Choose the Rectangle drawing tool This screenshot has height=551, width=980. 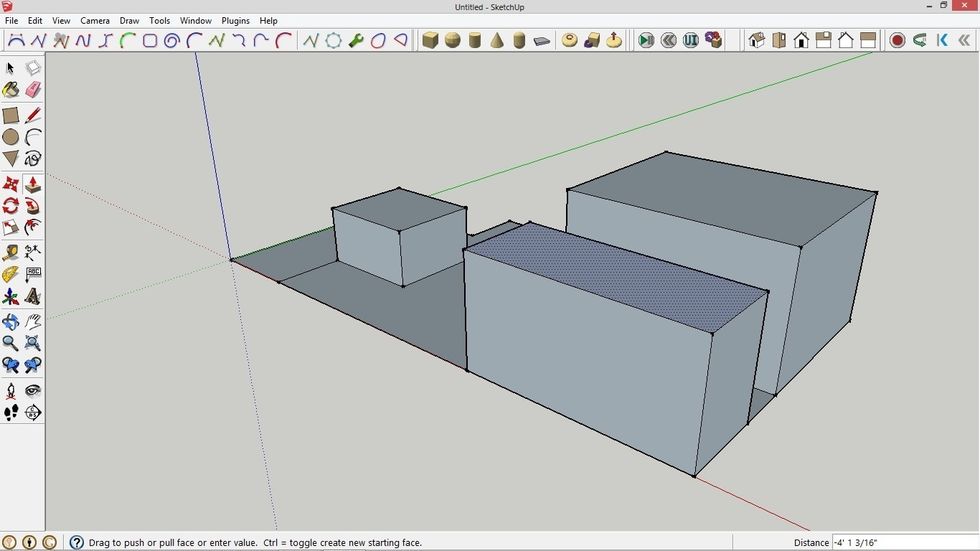click(11, 115)
